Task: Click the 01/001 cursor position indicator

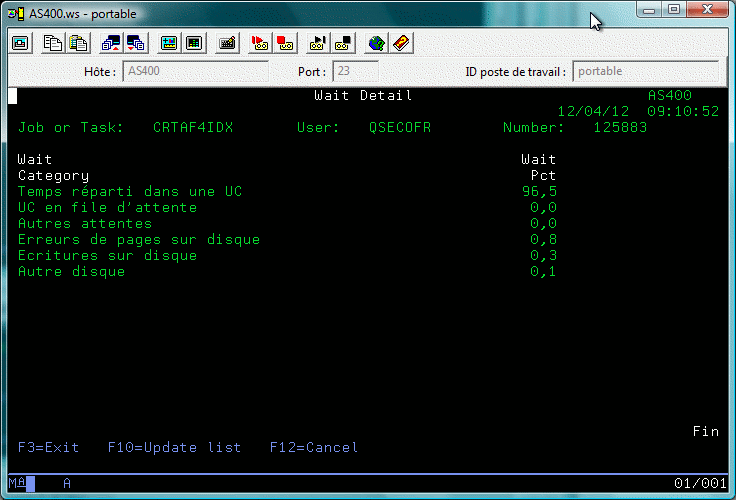Action: 700,483
